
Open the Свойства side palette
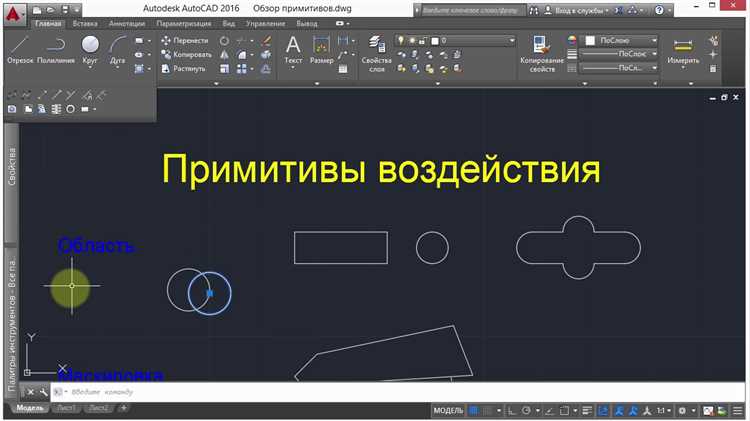(11, 166)
